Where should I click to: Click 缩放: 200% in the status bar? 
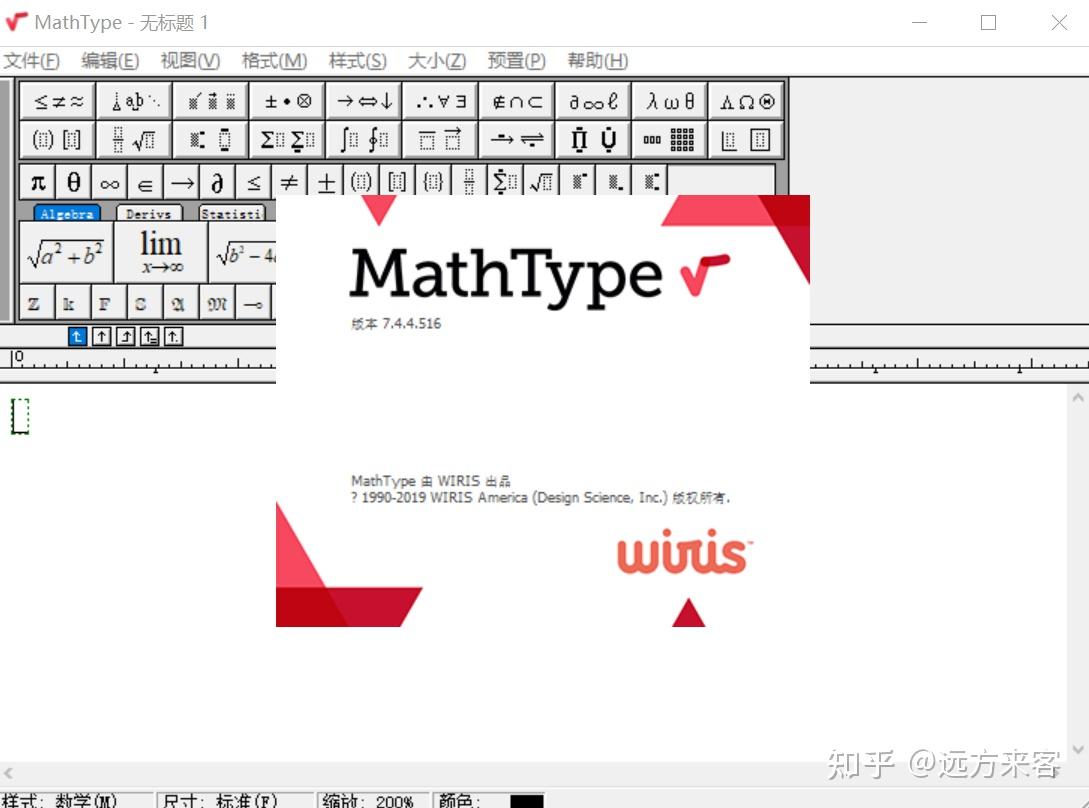click(373, 800)
